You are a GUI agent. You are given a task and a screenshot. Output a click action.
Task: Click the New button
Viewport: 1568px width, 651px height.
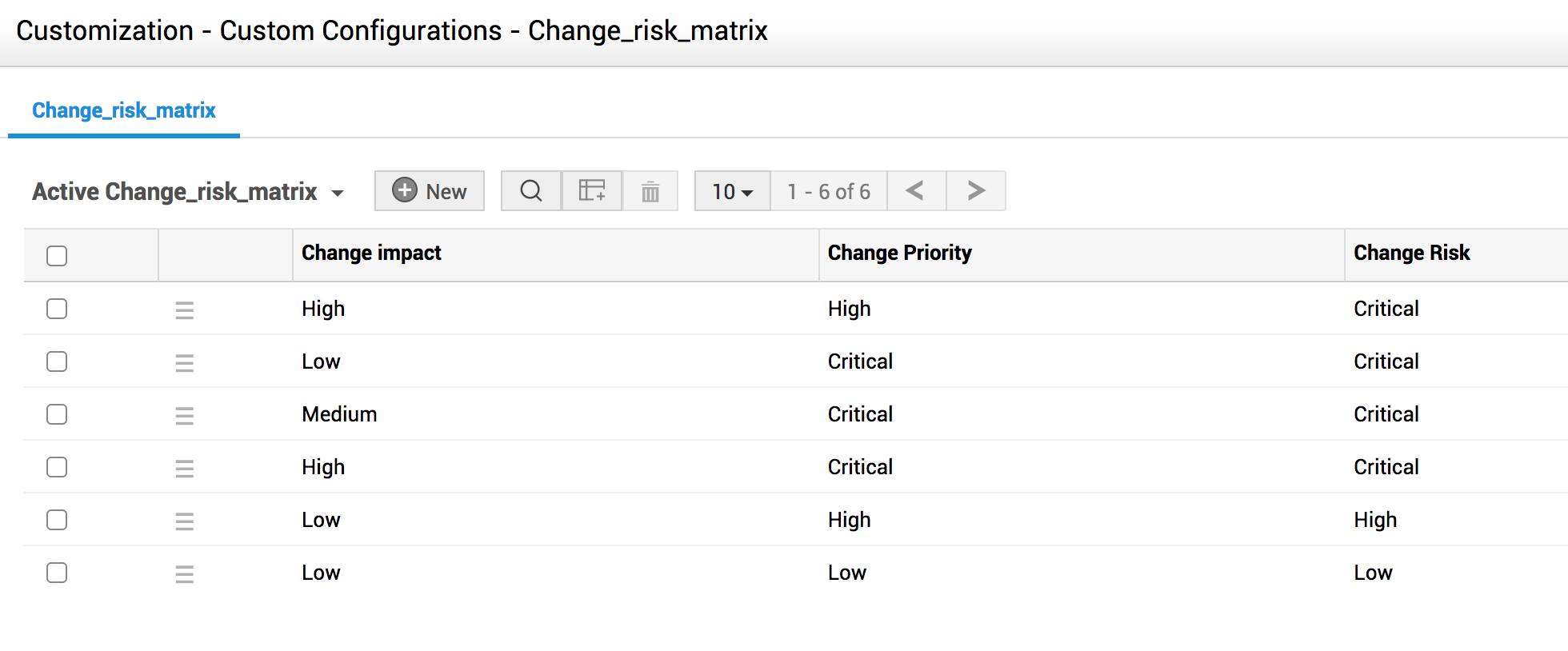coord(430,191)
